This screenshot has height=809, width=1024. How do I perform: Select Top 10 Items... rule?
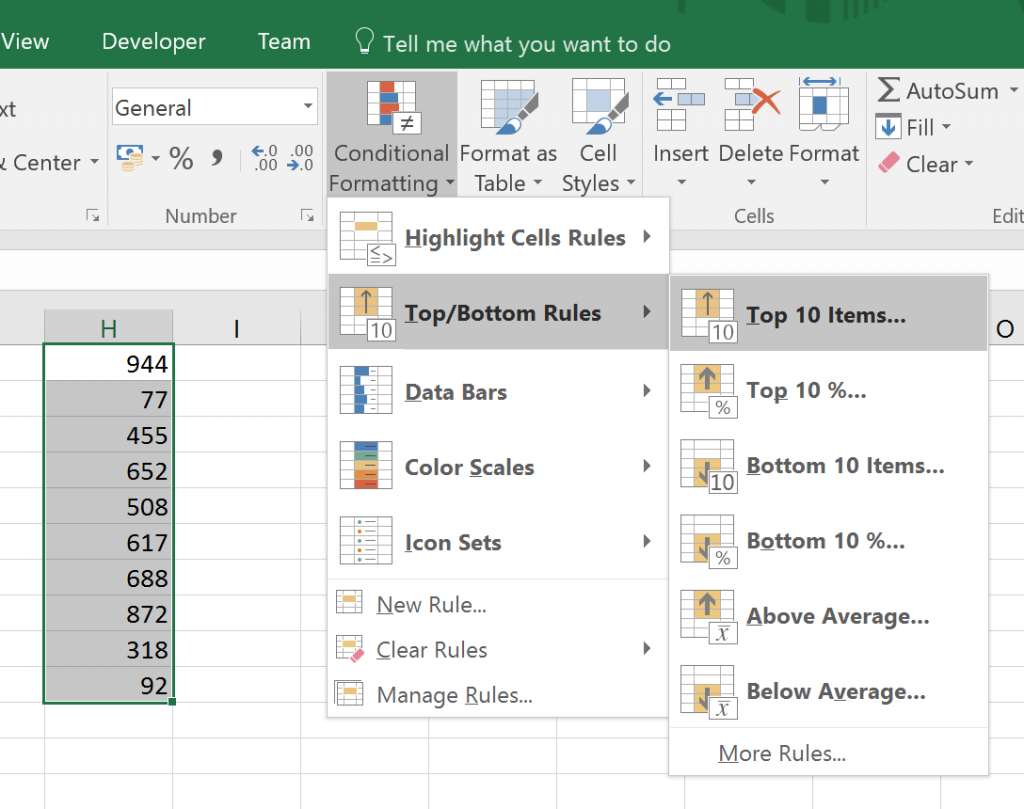point(828,314)
